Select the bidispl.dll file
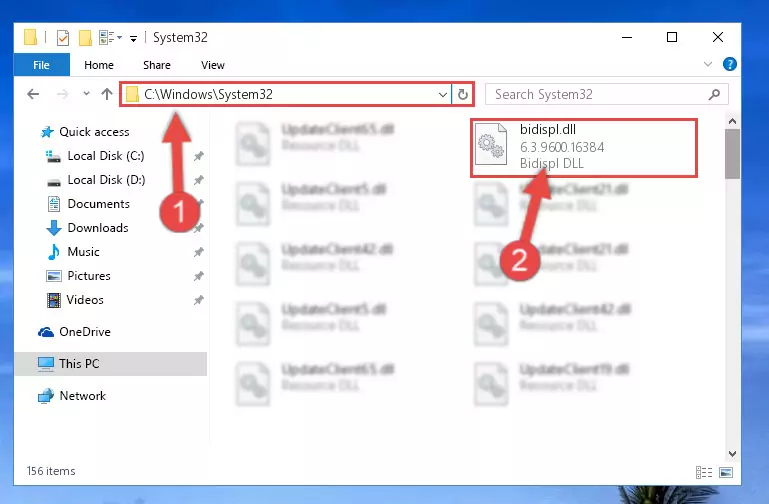The width and height of the screenshot is (769, 504). 584,147
